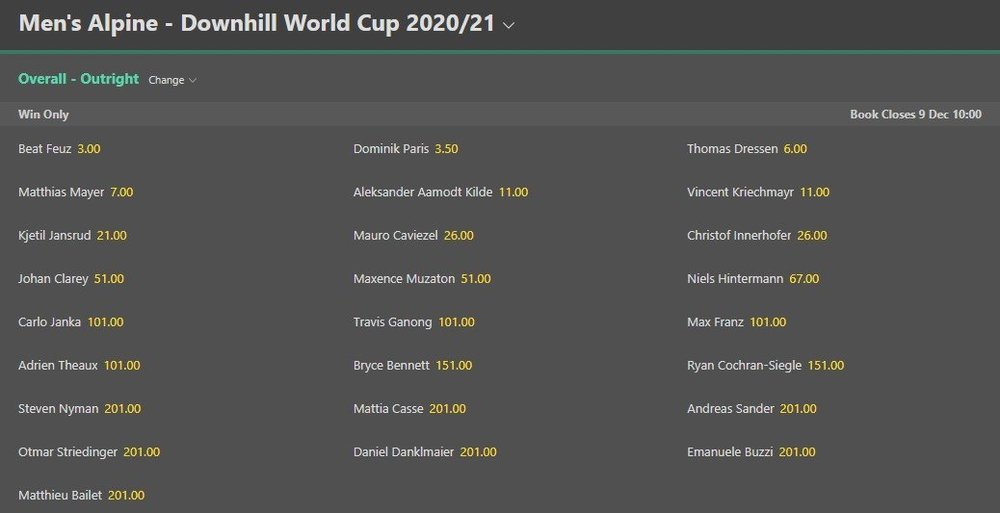Click Matthieu Bailet 201.00 selection
This screenshot has width=1000, height=513.
point(81,495)
